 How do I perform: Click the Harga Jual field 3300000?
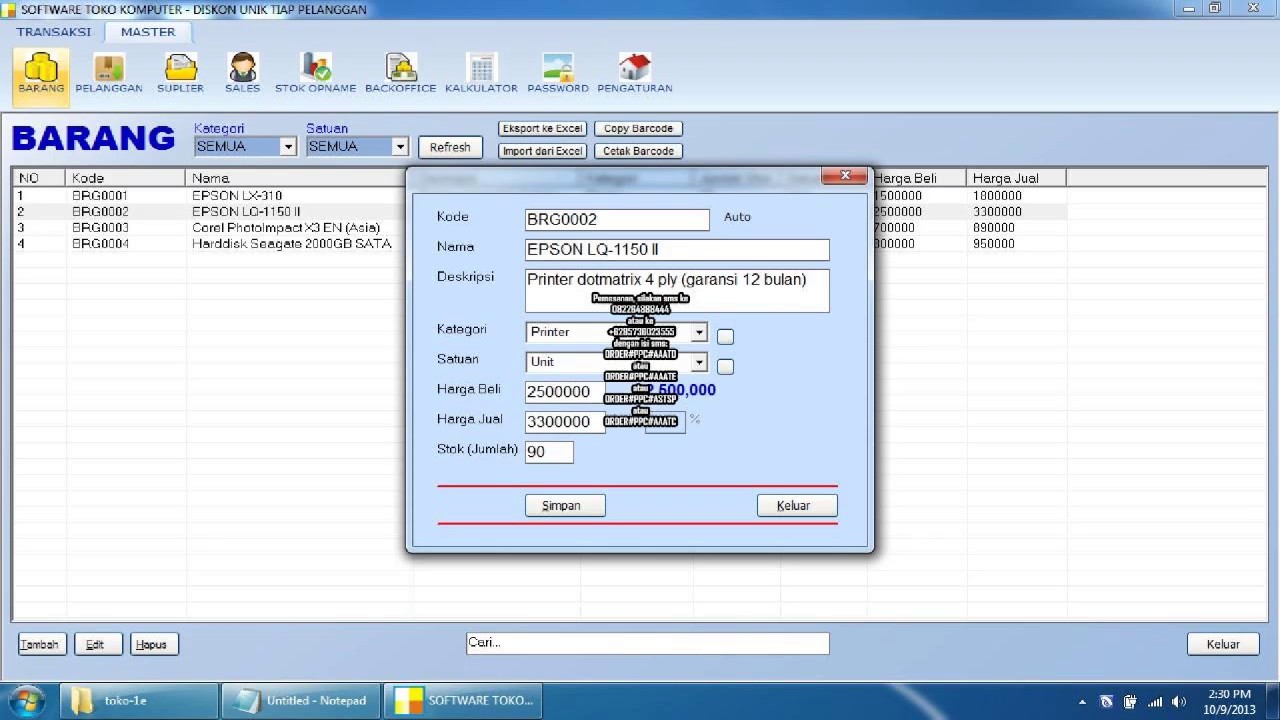coord(565,421)
